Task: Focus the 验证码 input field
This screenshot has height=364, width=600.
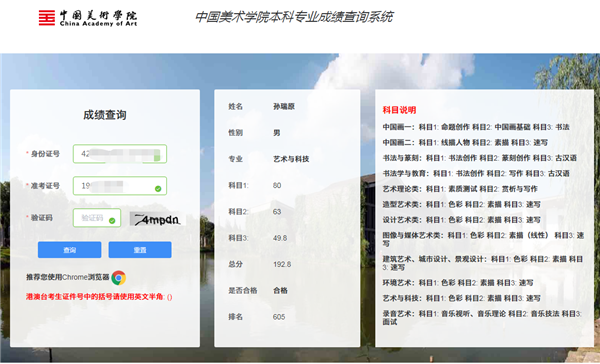Action: (x=97, y=218)
